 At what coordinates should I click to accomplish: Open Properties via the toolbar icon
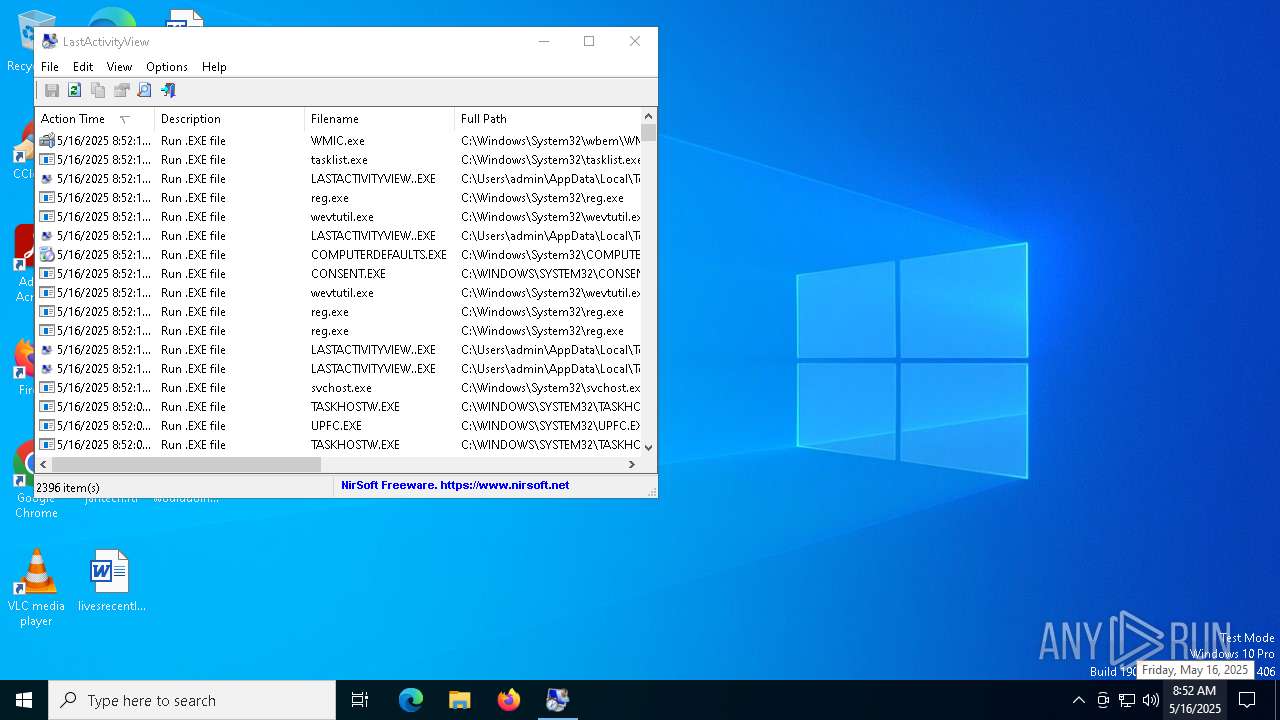[x=121, y=90]
